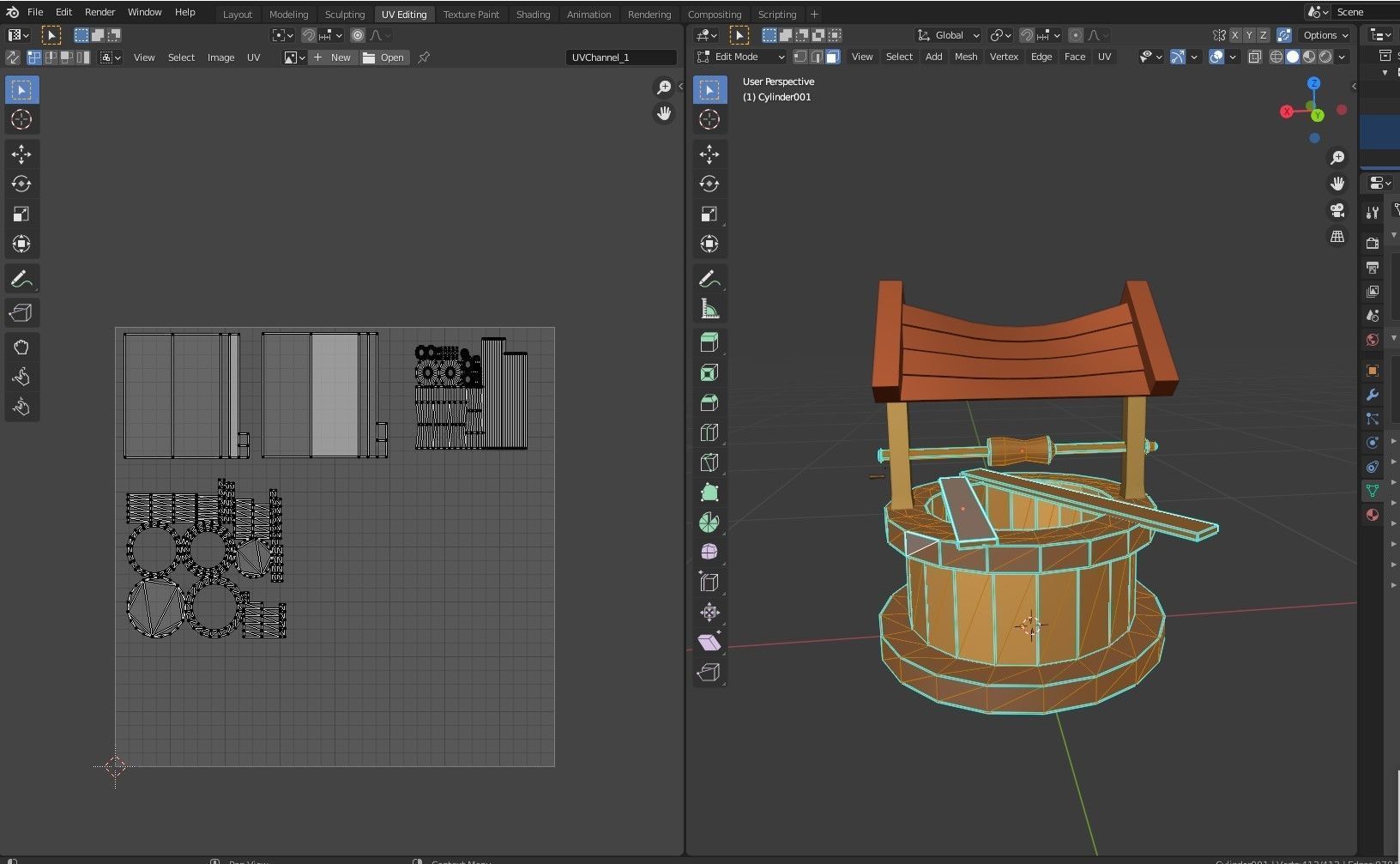1400x864 pixels.
Task: Open File menu
Action: (x=35, y=12)
